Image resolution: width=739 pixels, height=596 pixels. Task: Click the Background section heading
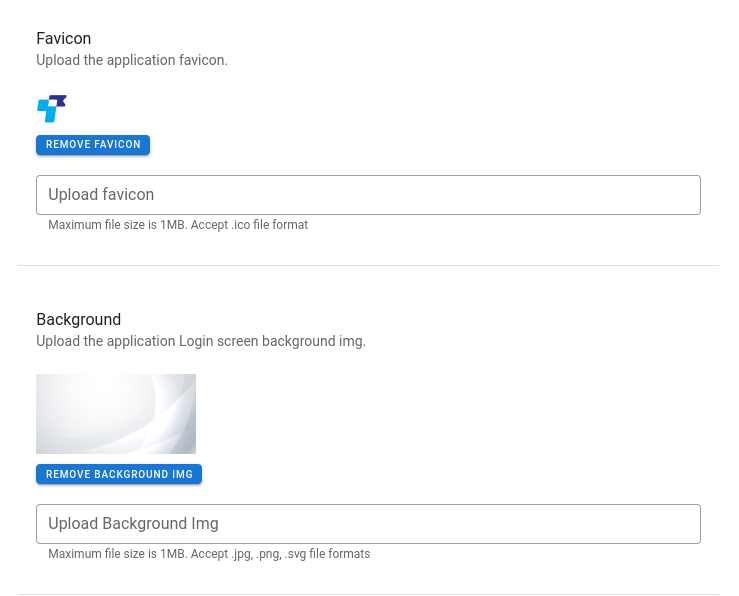point(79,319)
